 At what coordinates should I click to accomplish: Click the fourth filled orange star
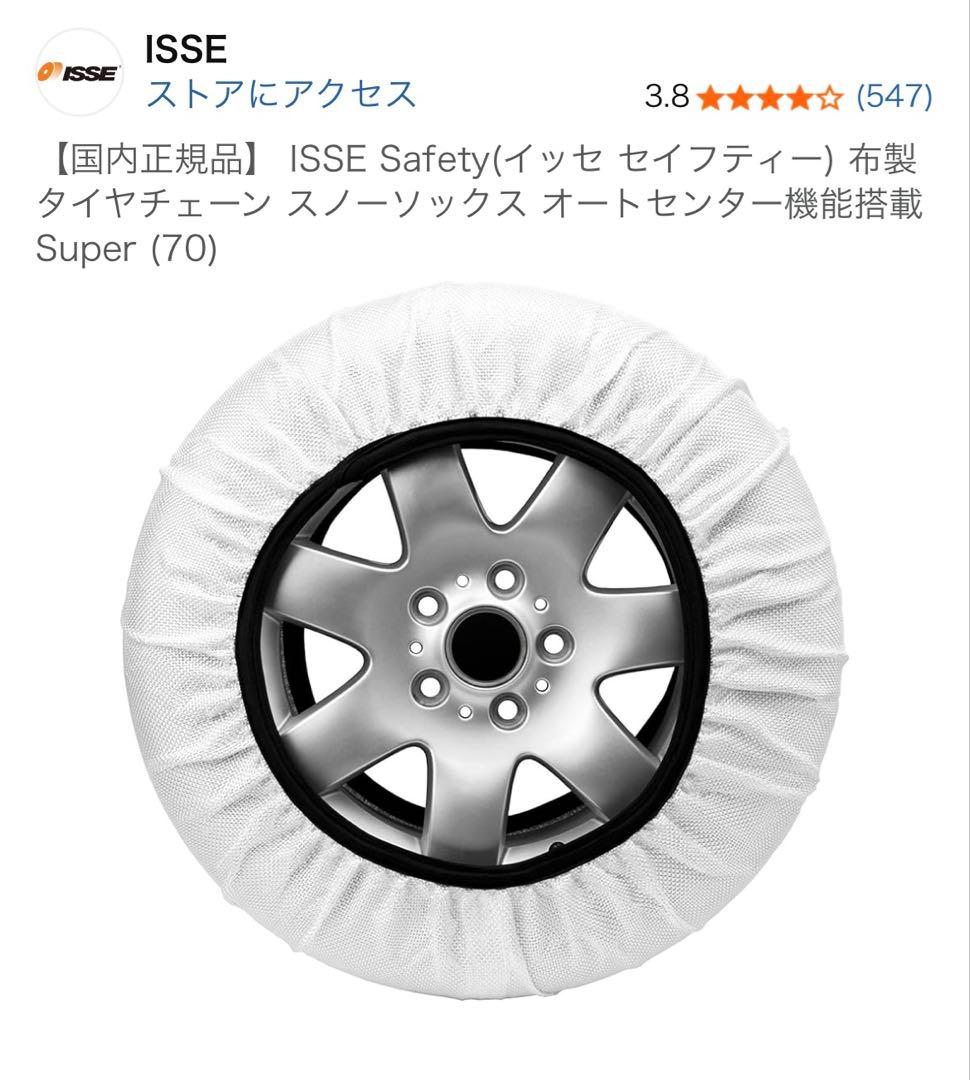(799, 97)
